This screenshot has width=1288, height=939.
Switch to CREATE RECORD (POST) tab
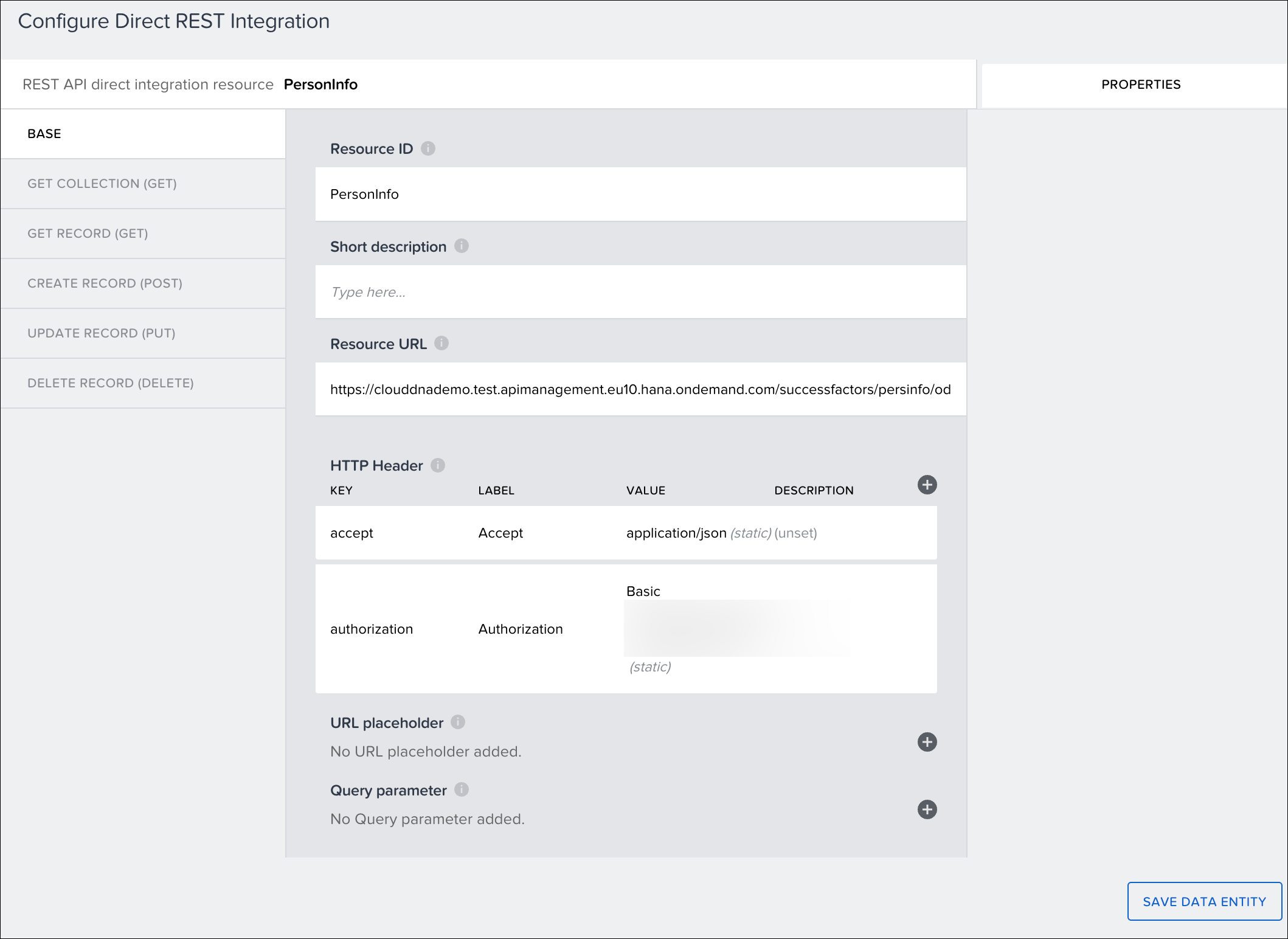[143, 283]
